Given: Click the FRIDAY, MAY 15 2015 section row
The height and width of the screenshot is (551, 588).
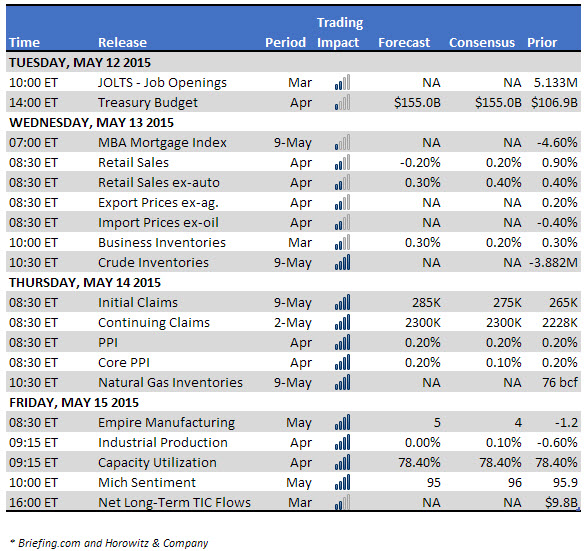Looking at the screenshot, I should (x=293, y=402).
